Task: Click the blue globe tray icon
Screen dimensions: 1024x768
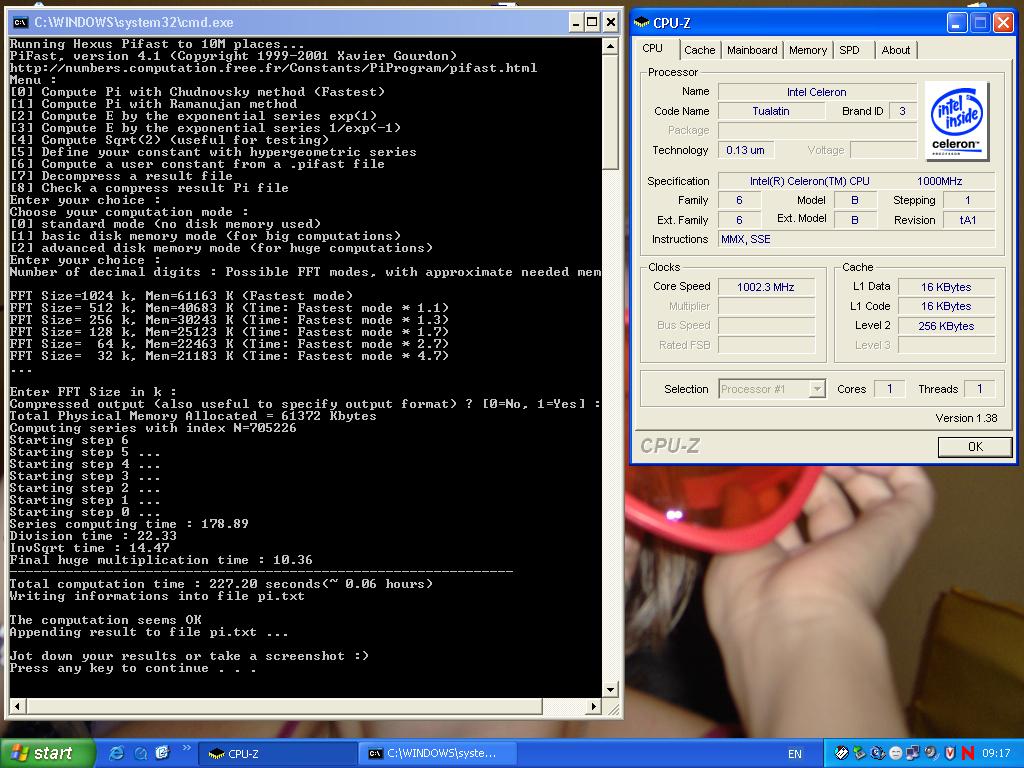Action: 878,753
